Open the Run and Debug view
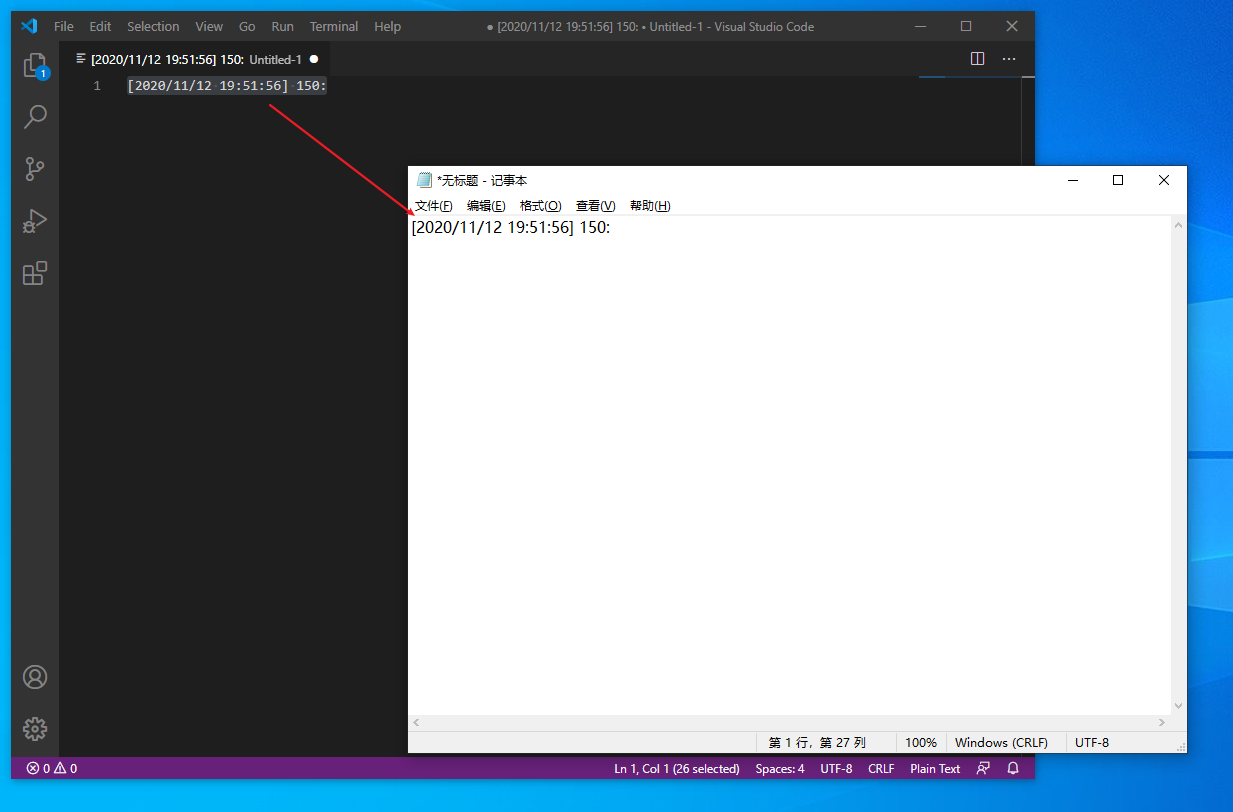The width and height of the screenshot is (1233, 812). pos(35,221)
